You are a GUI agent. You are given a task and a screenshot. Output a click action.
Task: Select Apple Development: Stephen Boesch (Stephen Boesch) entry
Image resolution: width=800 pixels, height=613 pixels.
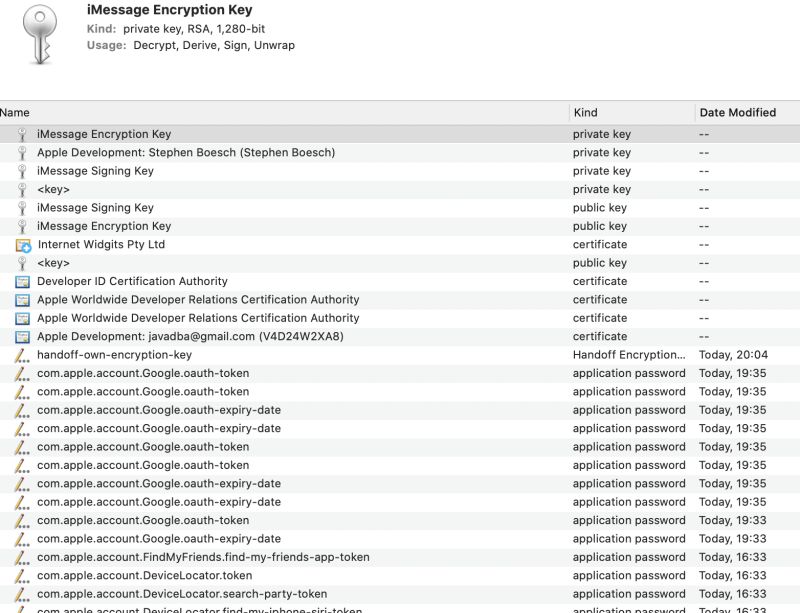coord(186,153)
